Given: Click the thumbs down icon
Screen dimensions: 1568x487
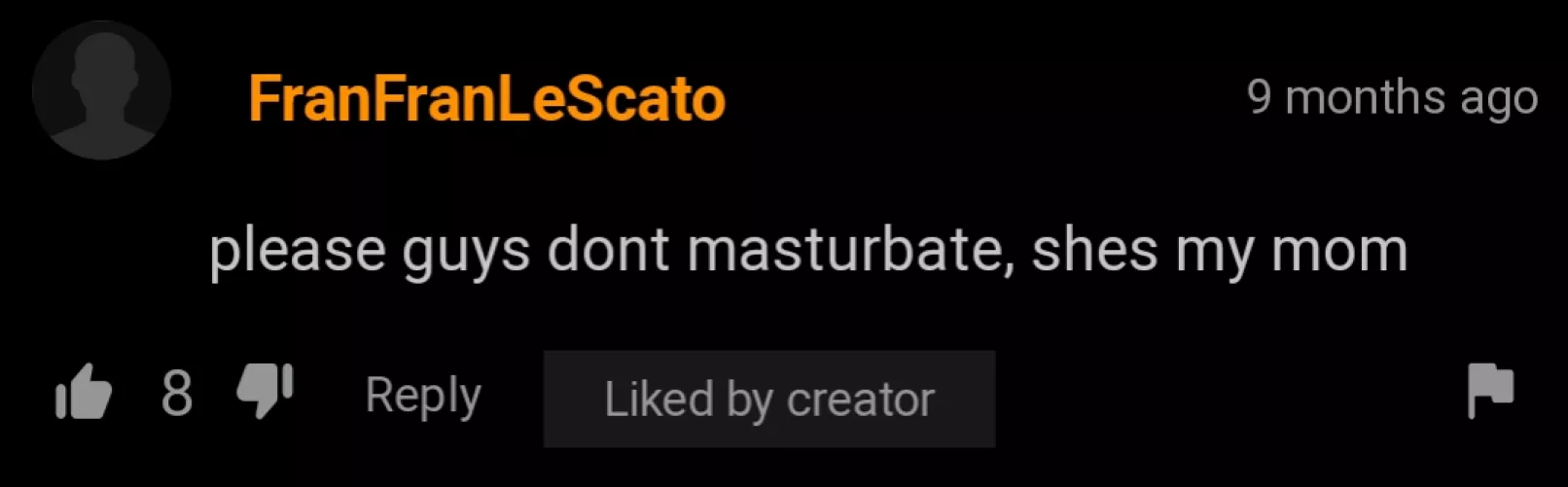Looking at the screenshot, I should click(x=265, y=391).
